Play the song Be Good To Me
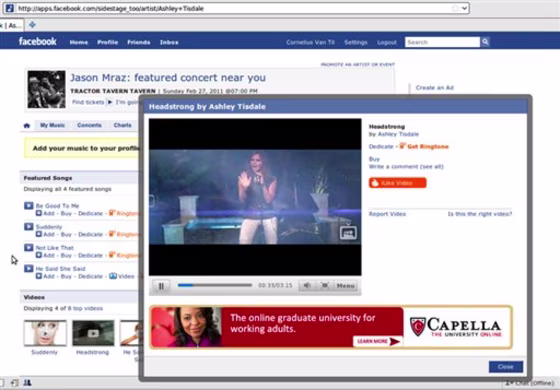 click(29, 206)
